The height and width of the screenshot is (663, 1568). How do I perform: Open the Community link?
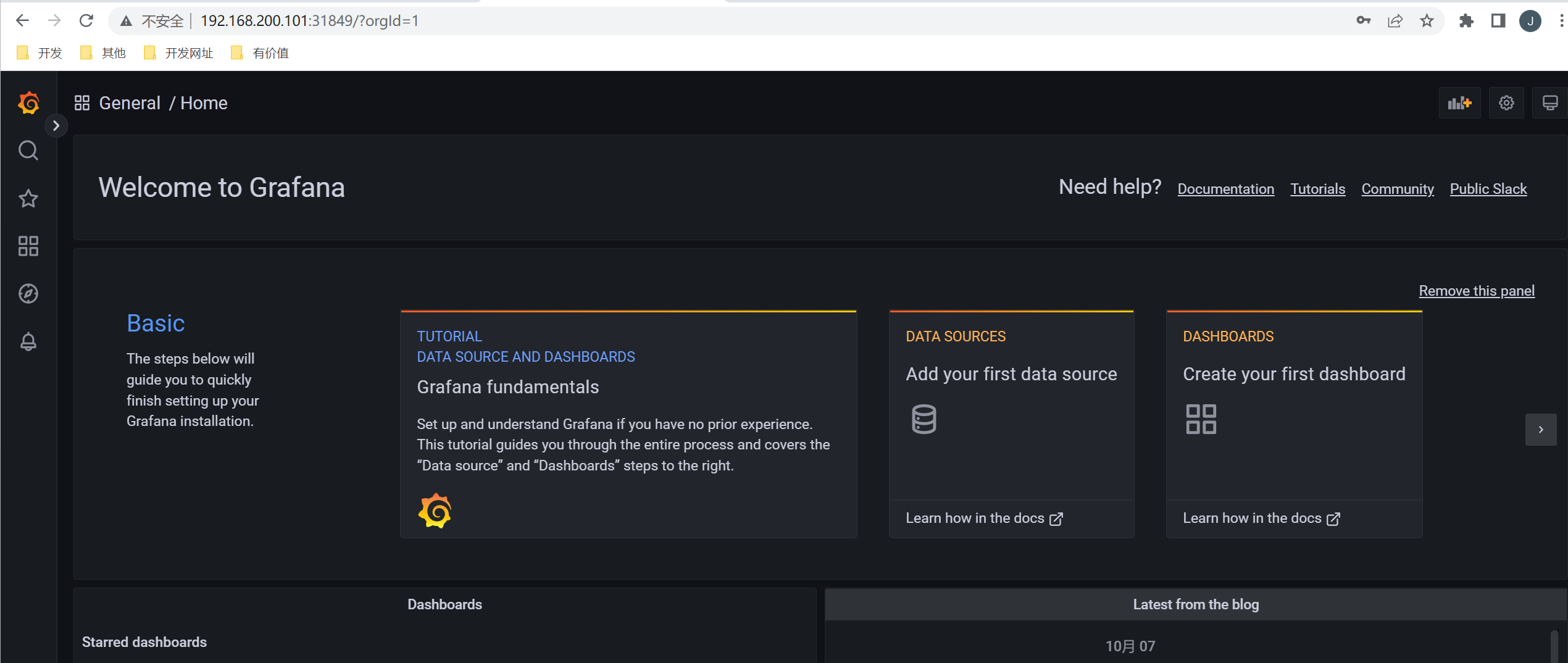click(x=1398, y=189)
